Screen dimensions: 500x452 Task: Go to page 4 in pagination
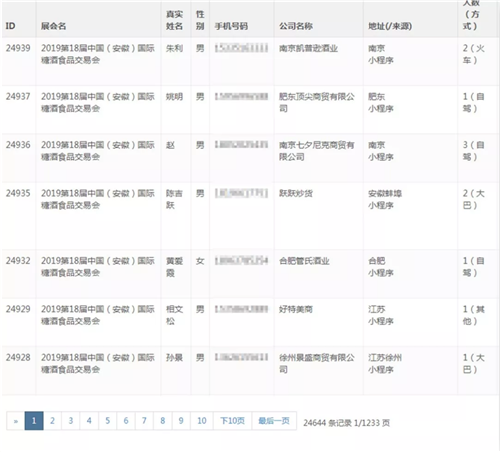[89, 421]
